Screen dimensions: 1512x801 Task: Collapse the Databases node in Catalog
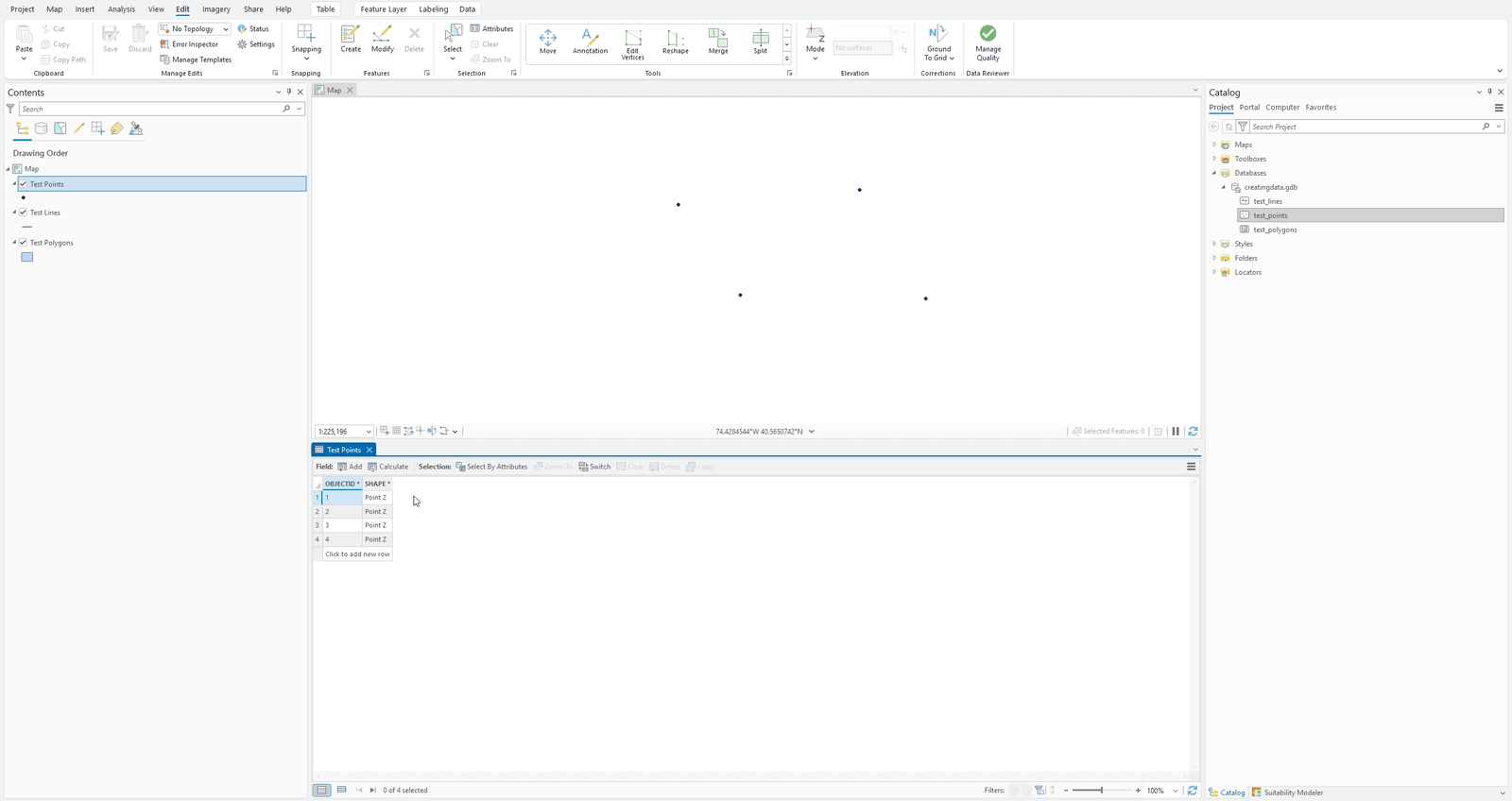coord(1214,173)
